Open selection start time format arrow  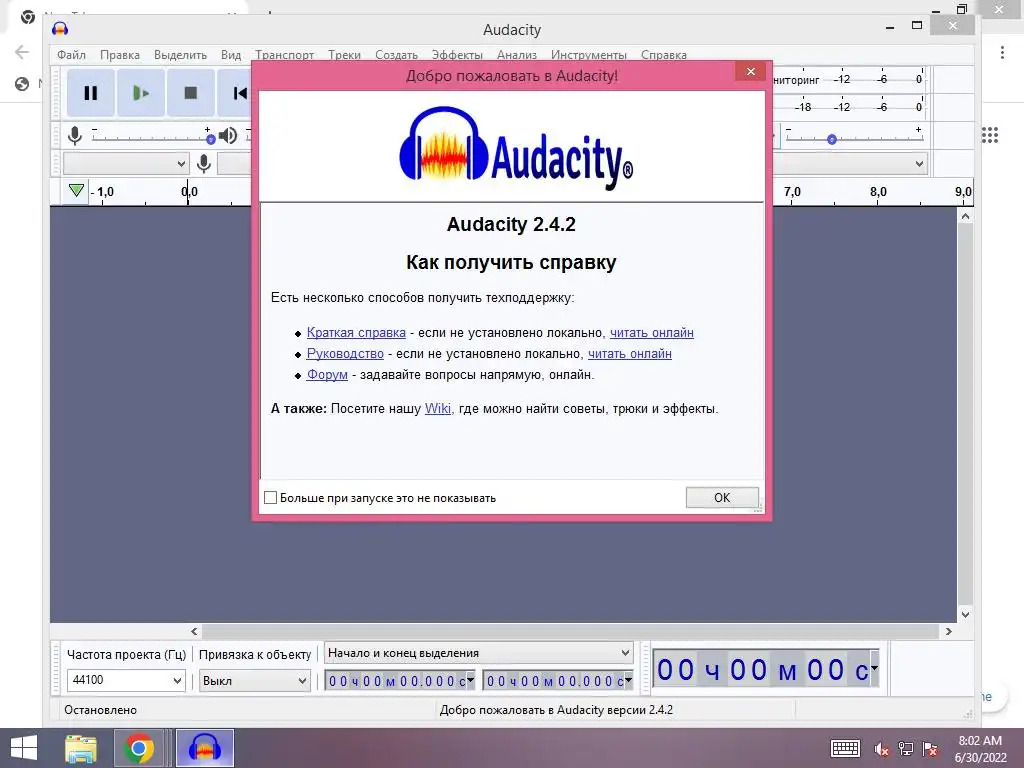tap(470, 680)
